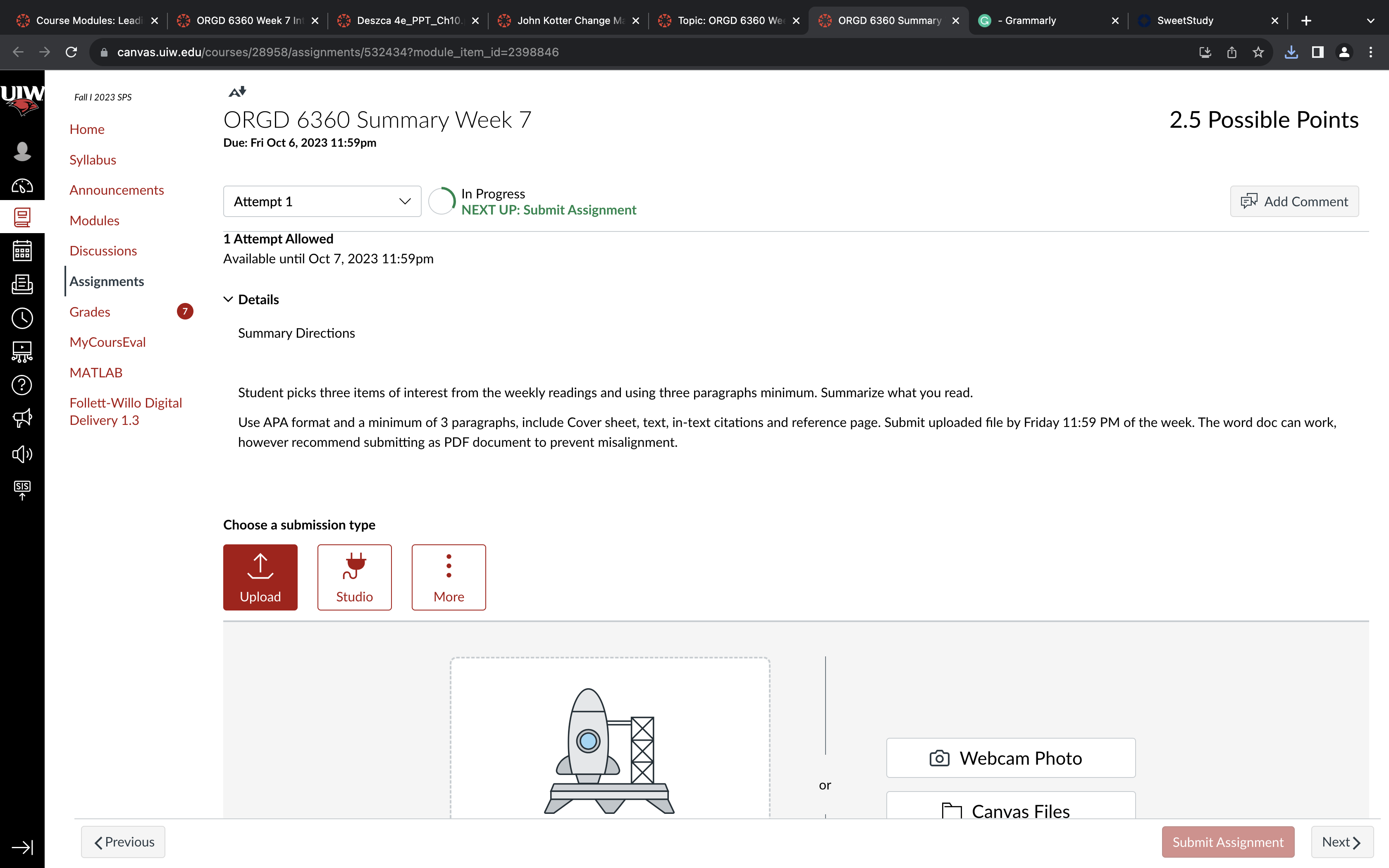1389x868 pixels.
Task: Open the Help question mark icon
Action: pos(22,385)
